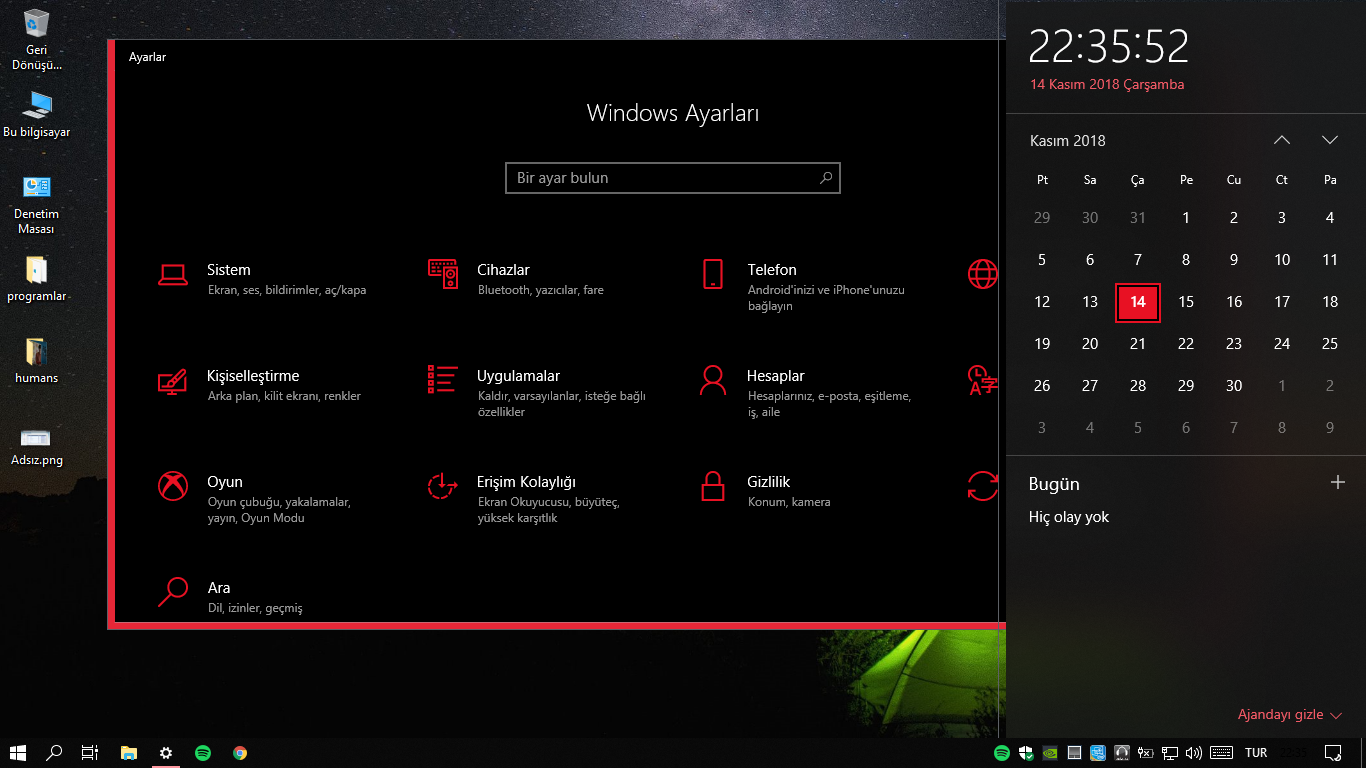This screenshot has width=1366, height=768.
Task: Select 21 in the calendar
Action: tap(1138, 344)
